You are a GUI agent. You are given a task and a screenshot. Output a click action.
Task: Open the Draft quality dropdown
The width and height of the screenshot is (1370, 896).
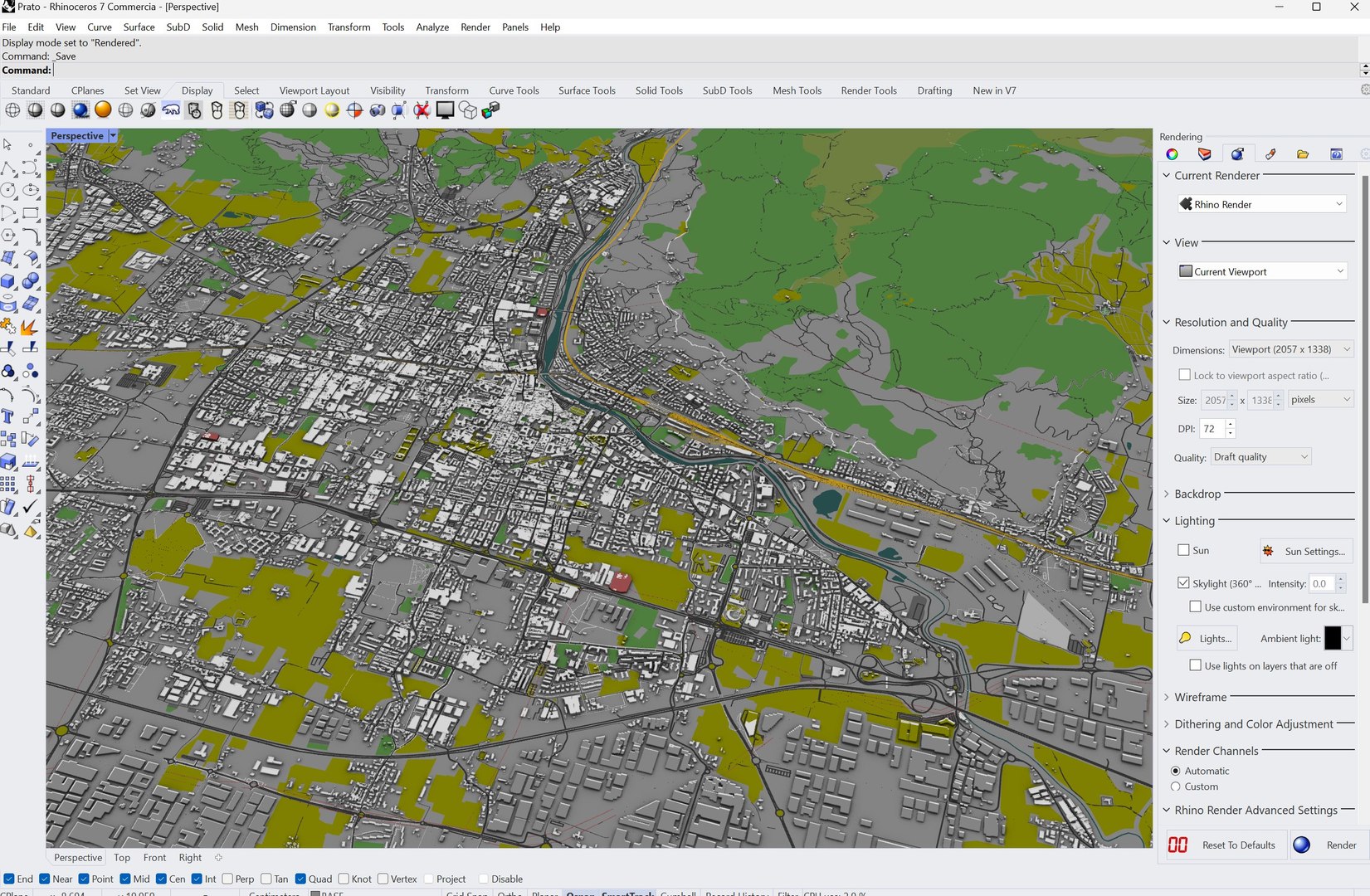1260,456
